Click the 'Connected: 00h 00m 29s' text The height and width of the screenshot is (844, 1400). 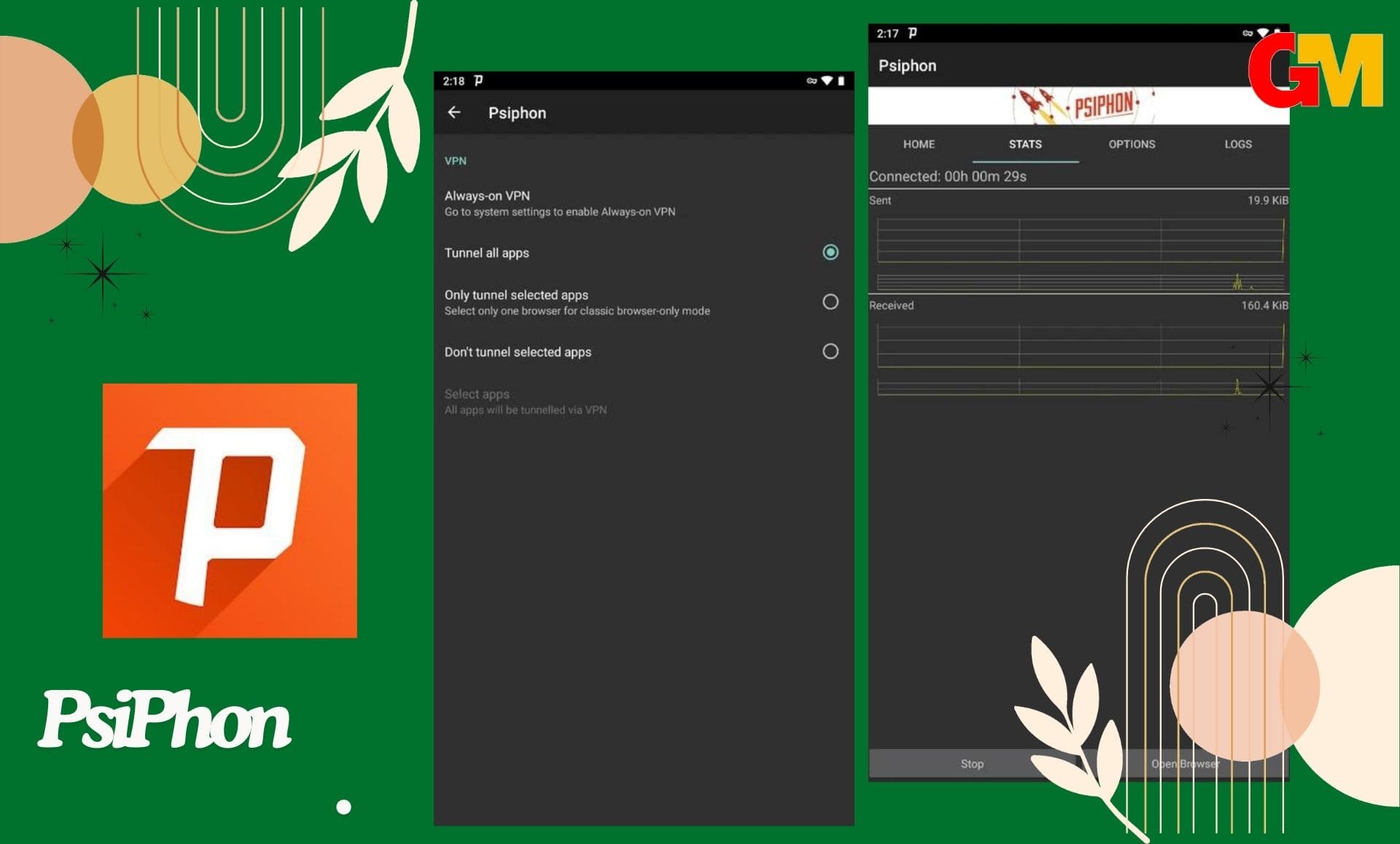947,177
